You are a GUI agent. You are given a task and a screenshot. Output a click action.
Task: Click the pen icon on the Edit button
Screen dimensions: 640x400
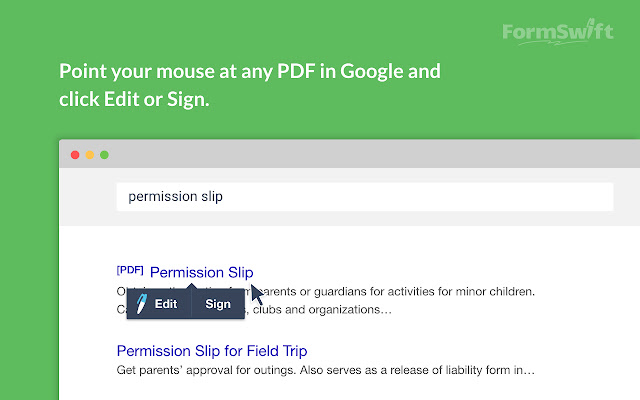[142, 304]
